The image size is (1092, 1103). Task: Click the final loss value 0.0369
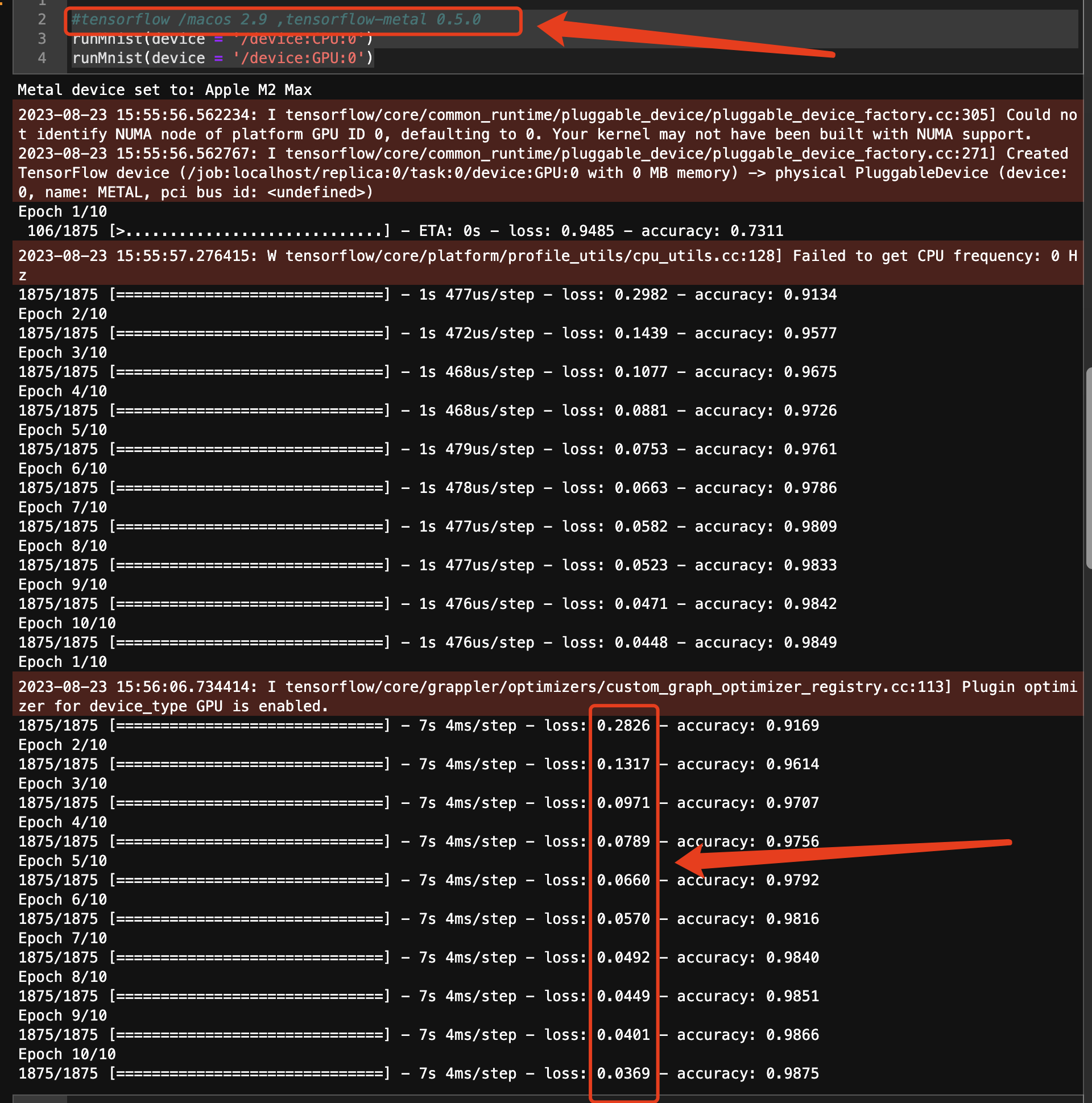click(623, 1073)
